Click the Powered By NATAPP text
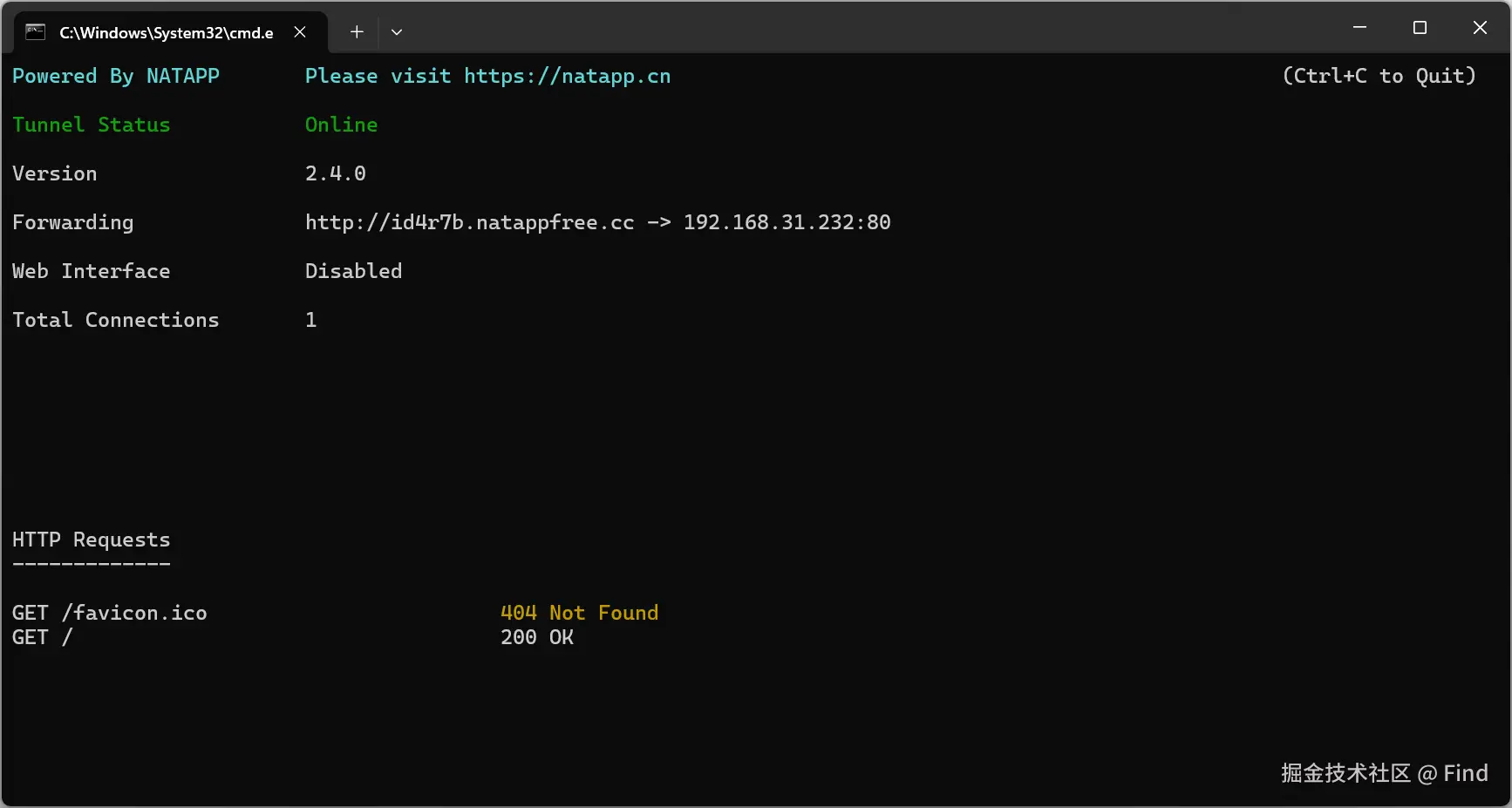Image resolution: width=1512 pixels, height=808 pixels. pyautogui.click(x=116, y=77)
